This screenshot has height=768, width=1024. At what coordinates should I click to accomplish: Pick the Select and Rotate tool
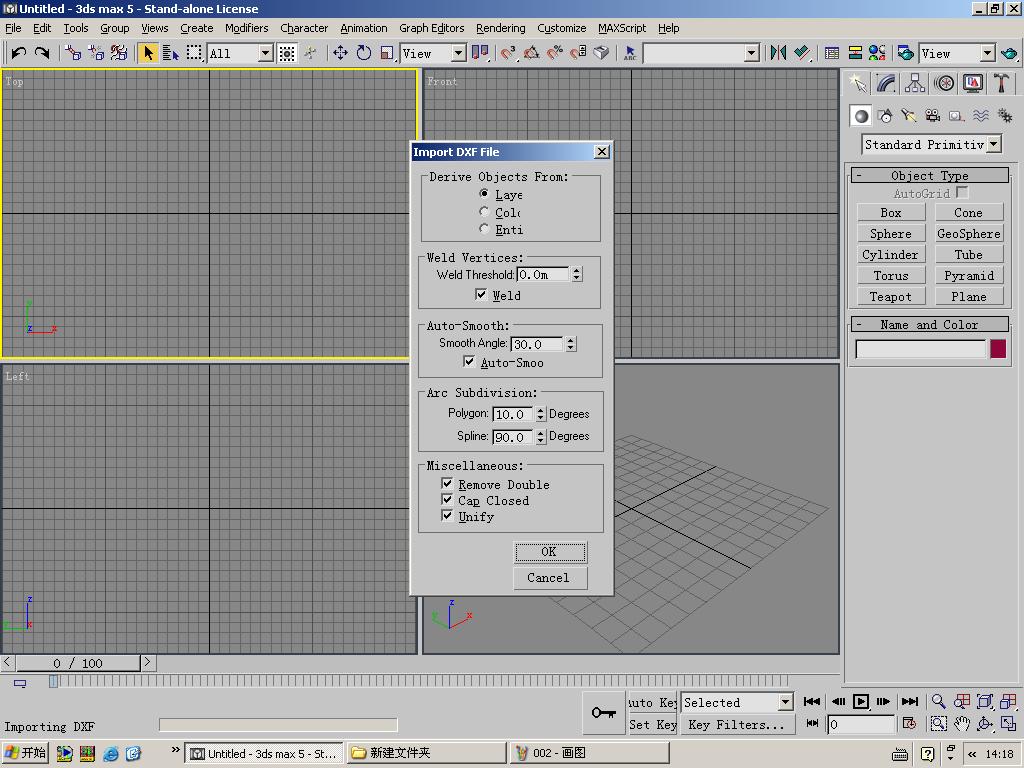click(364, 53)
